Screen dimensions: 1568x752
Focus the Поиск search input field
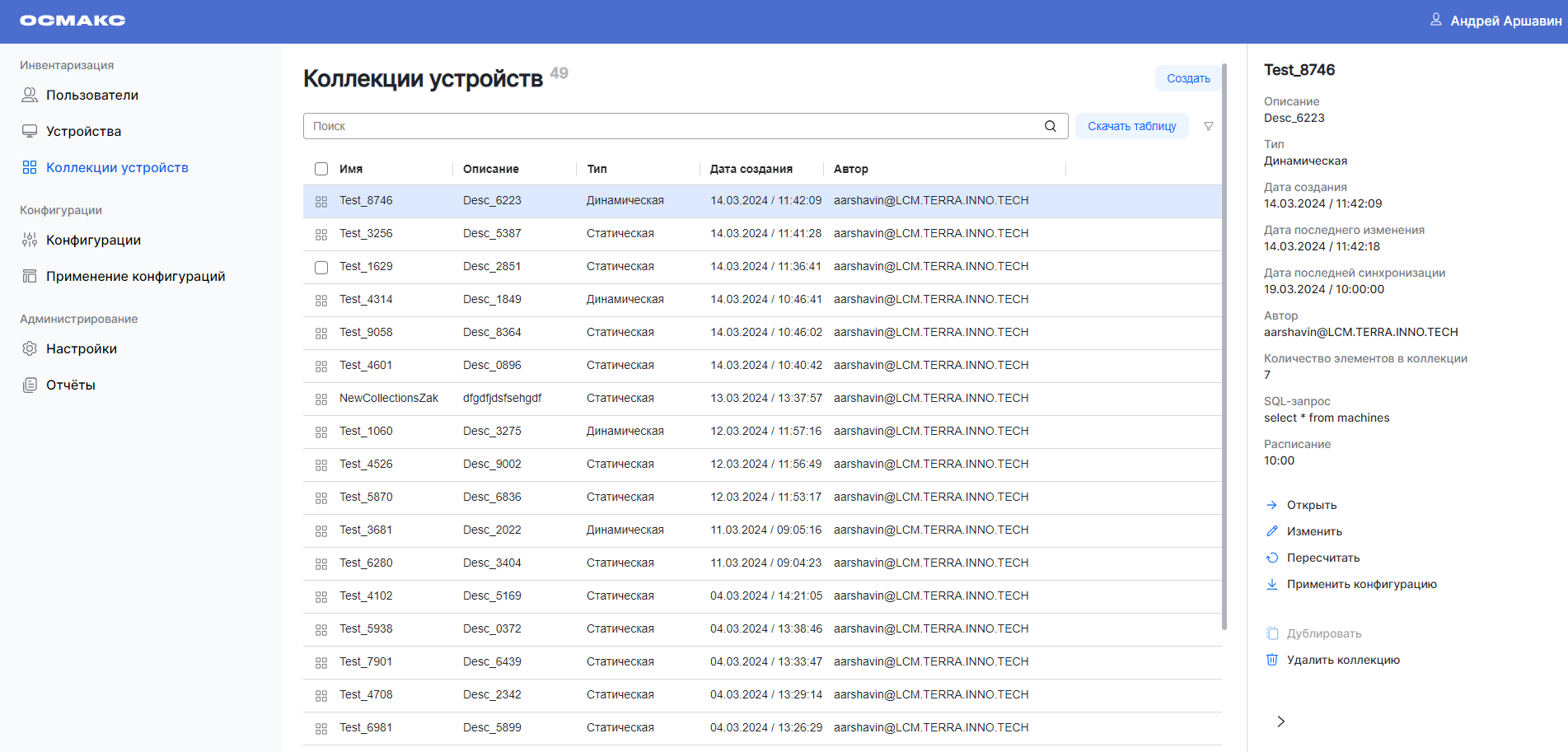click(x=672, y=126)
